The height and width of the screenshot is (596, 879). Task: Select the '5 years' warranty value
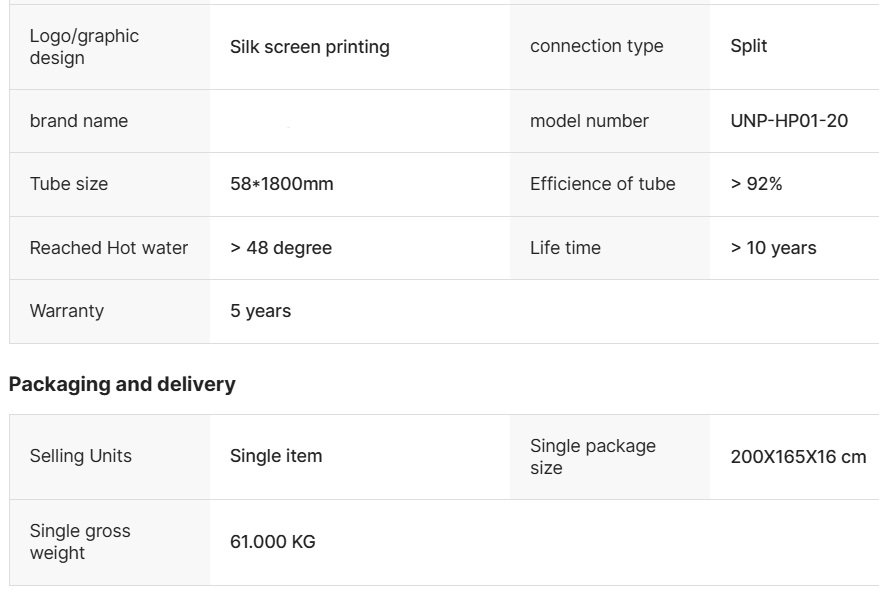coord(260,311)
